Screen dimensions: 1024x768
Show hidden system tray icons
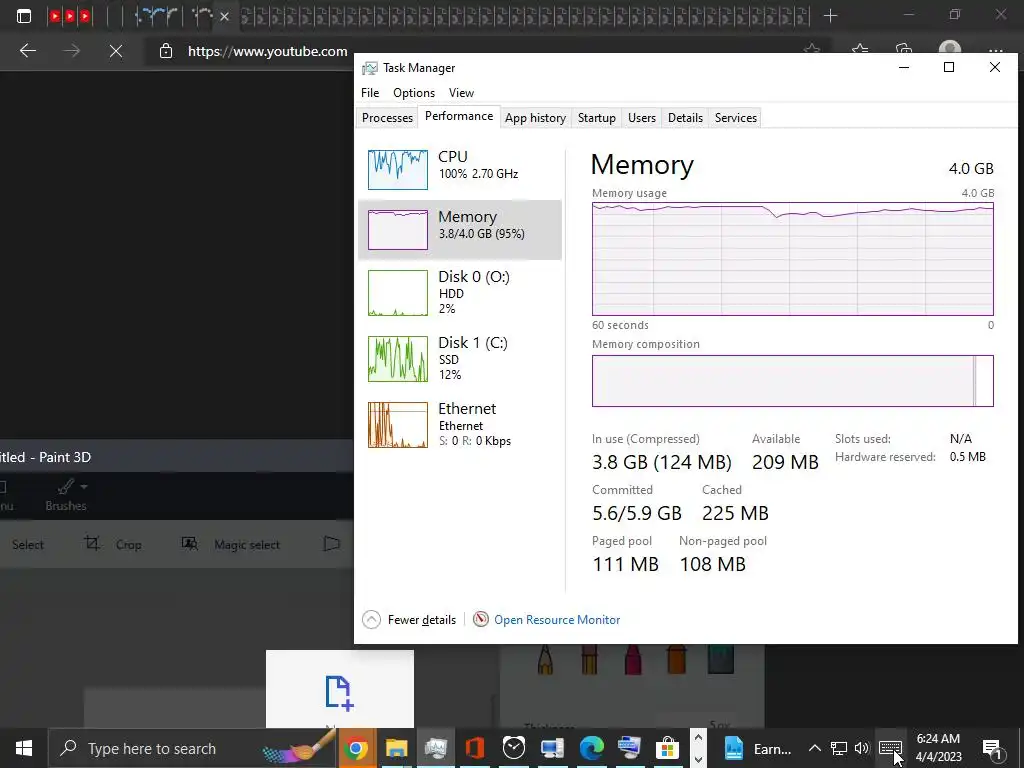(x=814, y=748)
